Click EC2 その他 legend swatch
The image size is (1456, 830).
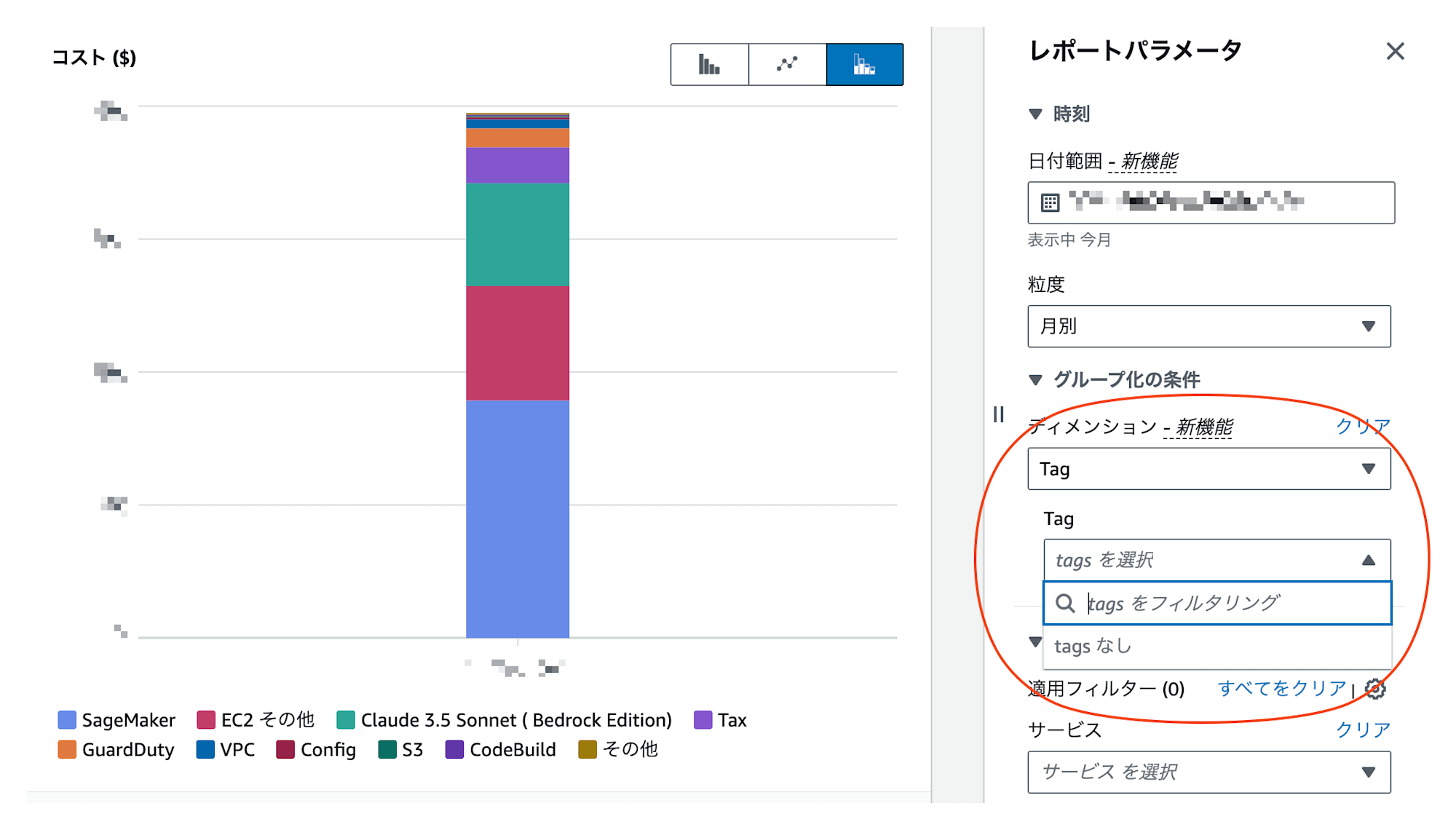pyautogui.click(x=206, y=720)
